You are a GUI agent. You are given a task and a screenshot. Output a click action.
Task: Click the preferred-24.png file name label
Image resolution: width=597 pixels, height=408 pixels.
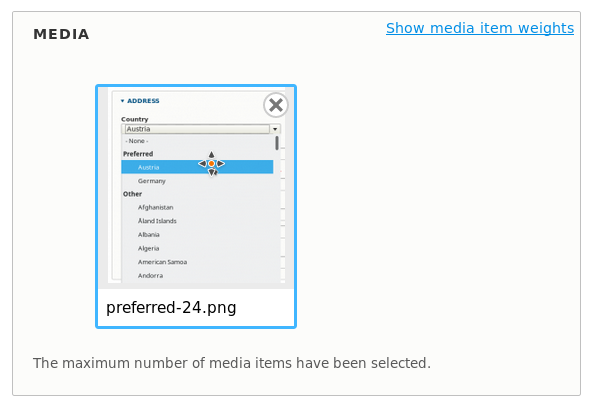coord(171,308)
